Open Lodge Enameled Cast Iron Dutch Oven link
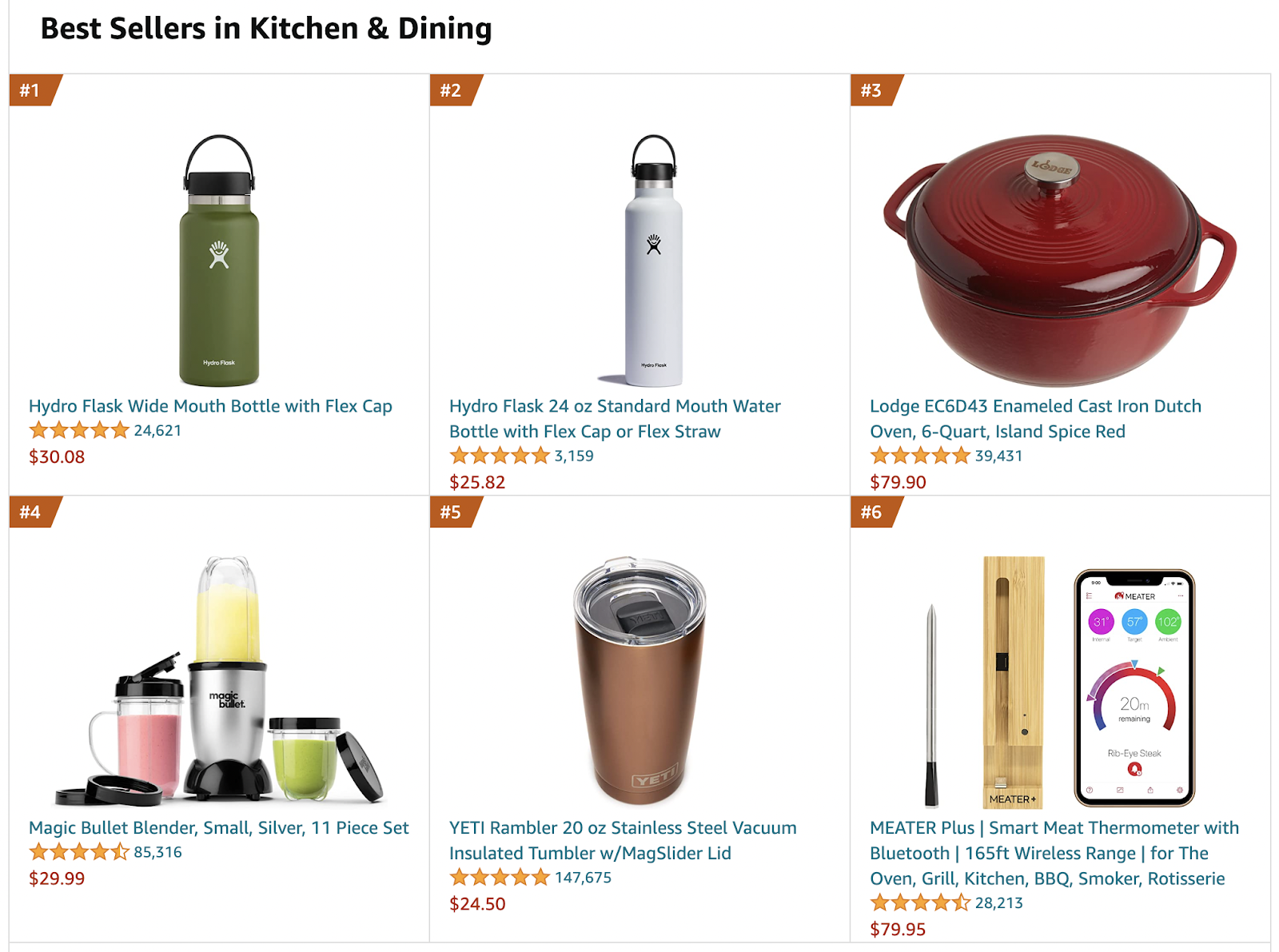 pyautogui.click(x=1035, y=419)
